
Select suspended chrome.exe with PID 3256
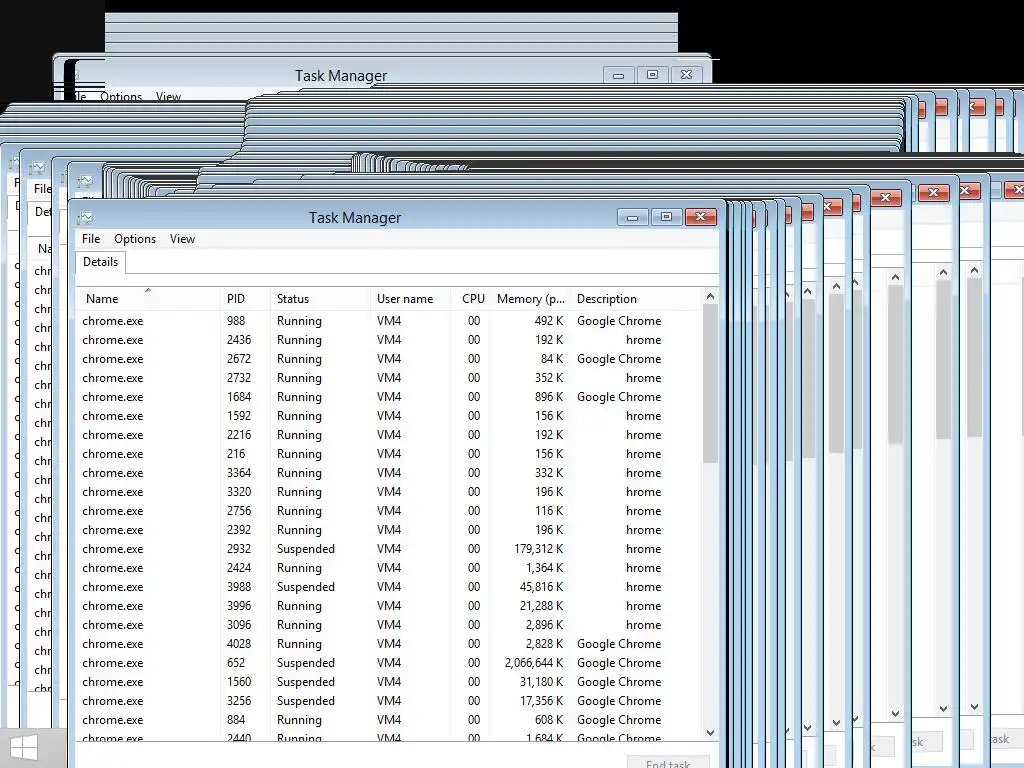[389, 700]
